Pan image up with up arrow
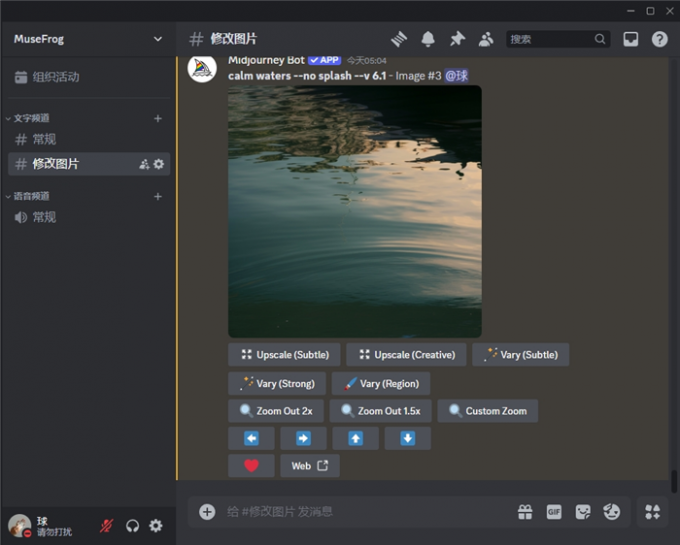Viewport: 680px width, 545px height. point(355,438)
